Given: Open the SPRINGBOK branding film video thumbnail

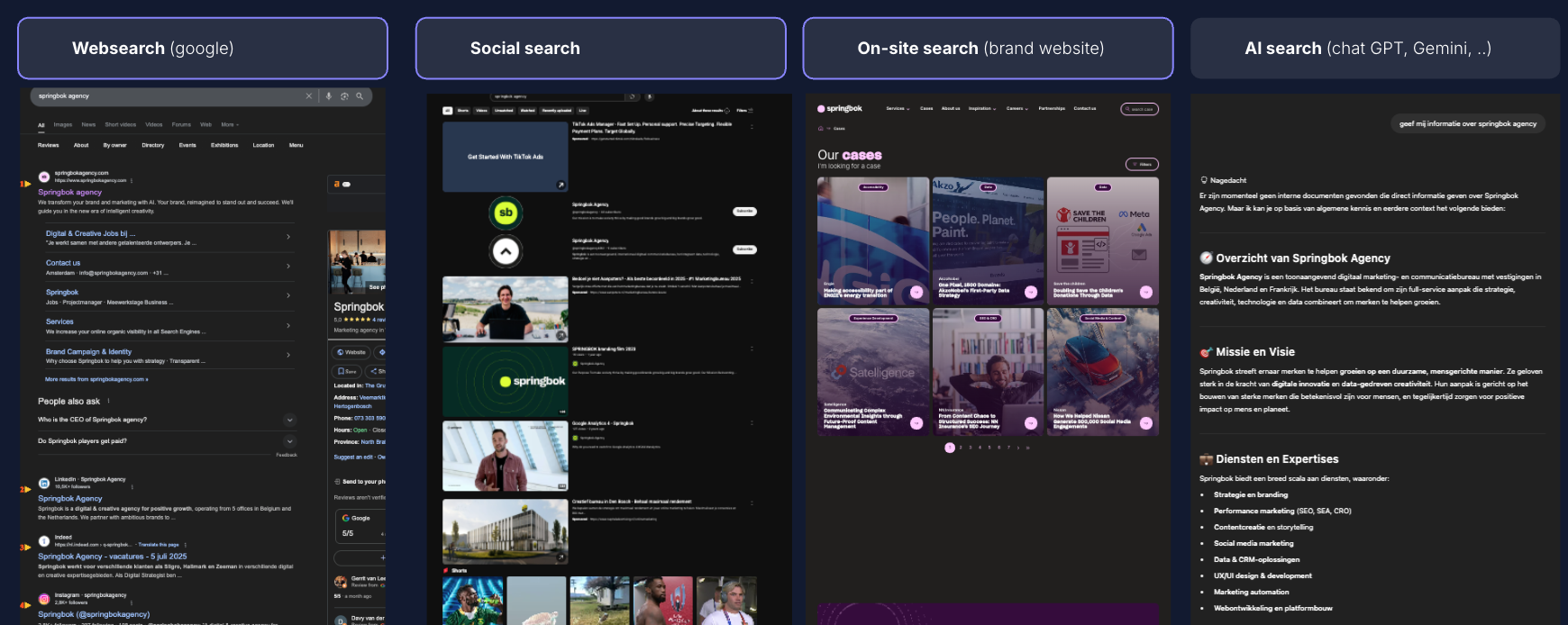Looking at the screenshot, I should pyautogui.click(x=506, y=382).
